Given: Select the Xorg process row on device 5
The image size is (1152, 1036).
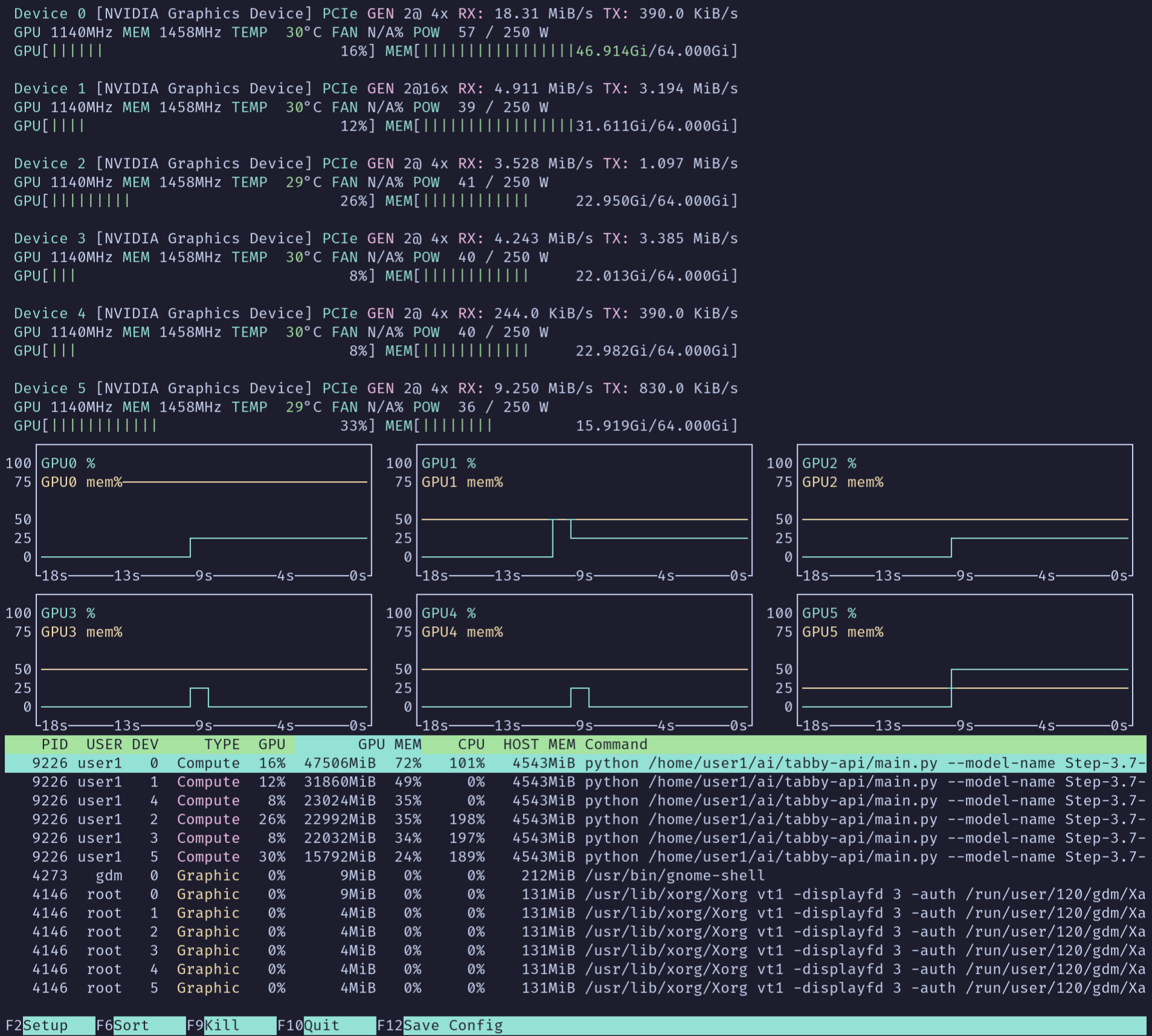Looking at the screenshot, I should [575, 988].
